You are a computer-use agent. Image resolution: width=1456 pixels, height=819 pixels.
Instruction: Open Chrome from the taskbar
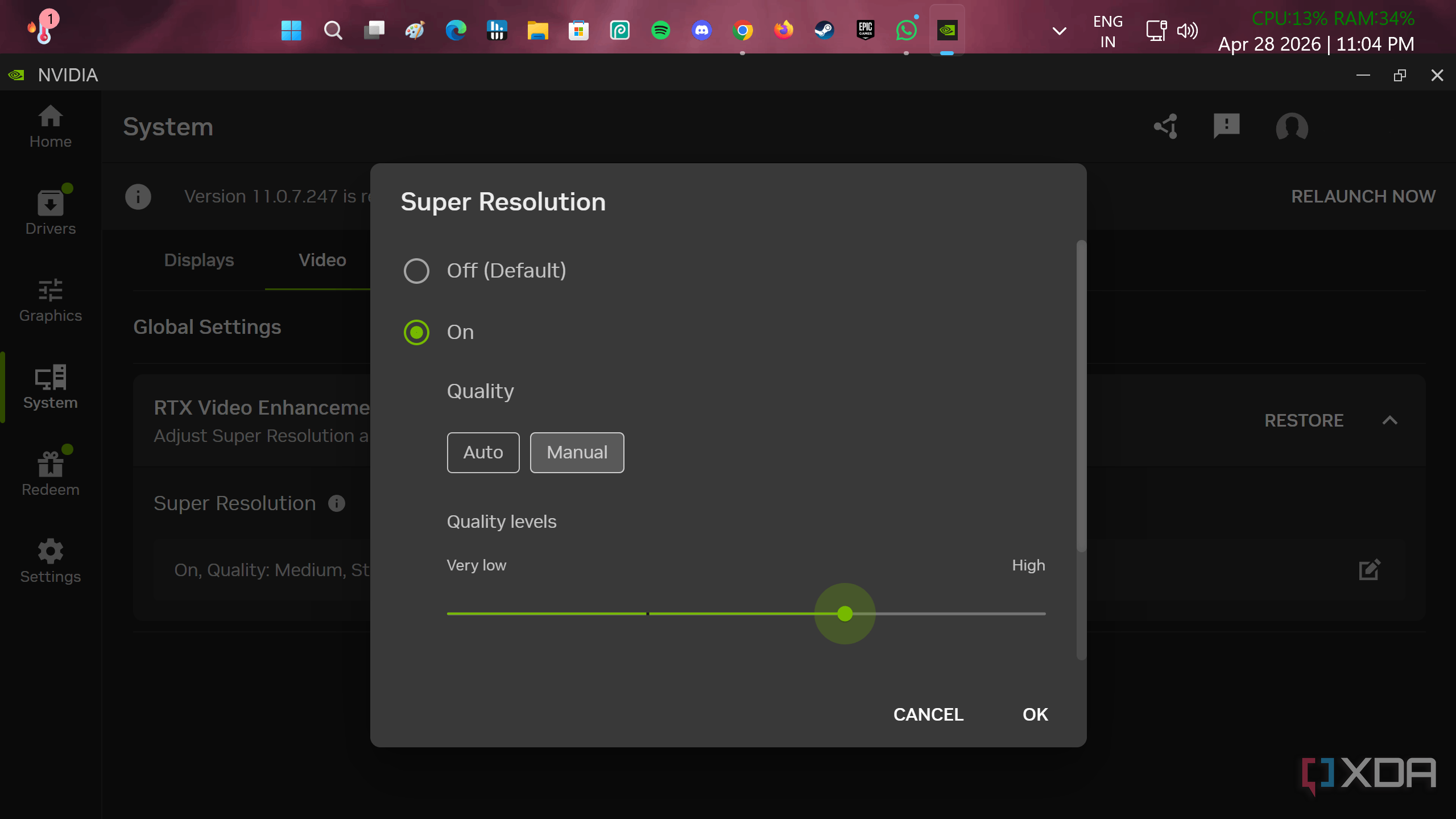tap(742, 30)
